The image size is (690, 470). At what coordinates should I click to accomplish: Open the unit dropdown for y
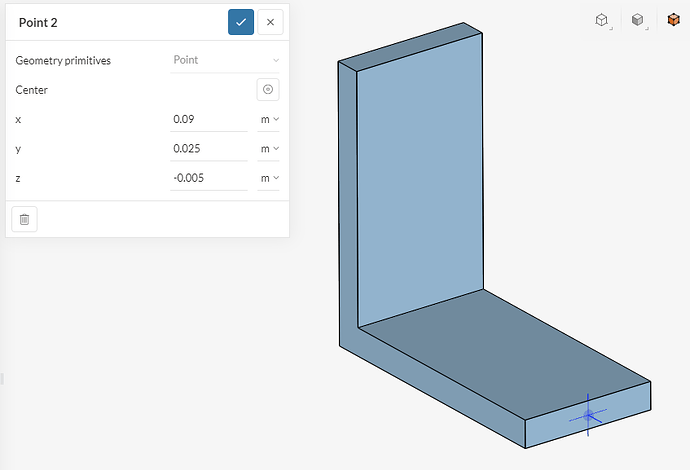point(269,149)
